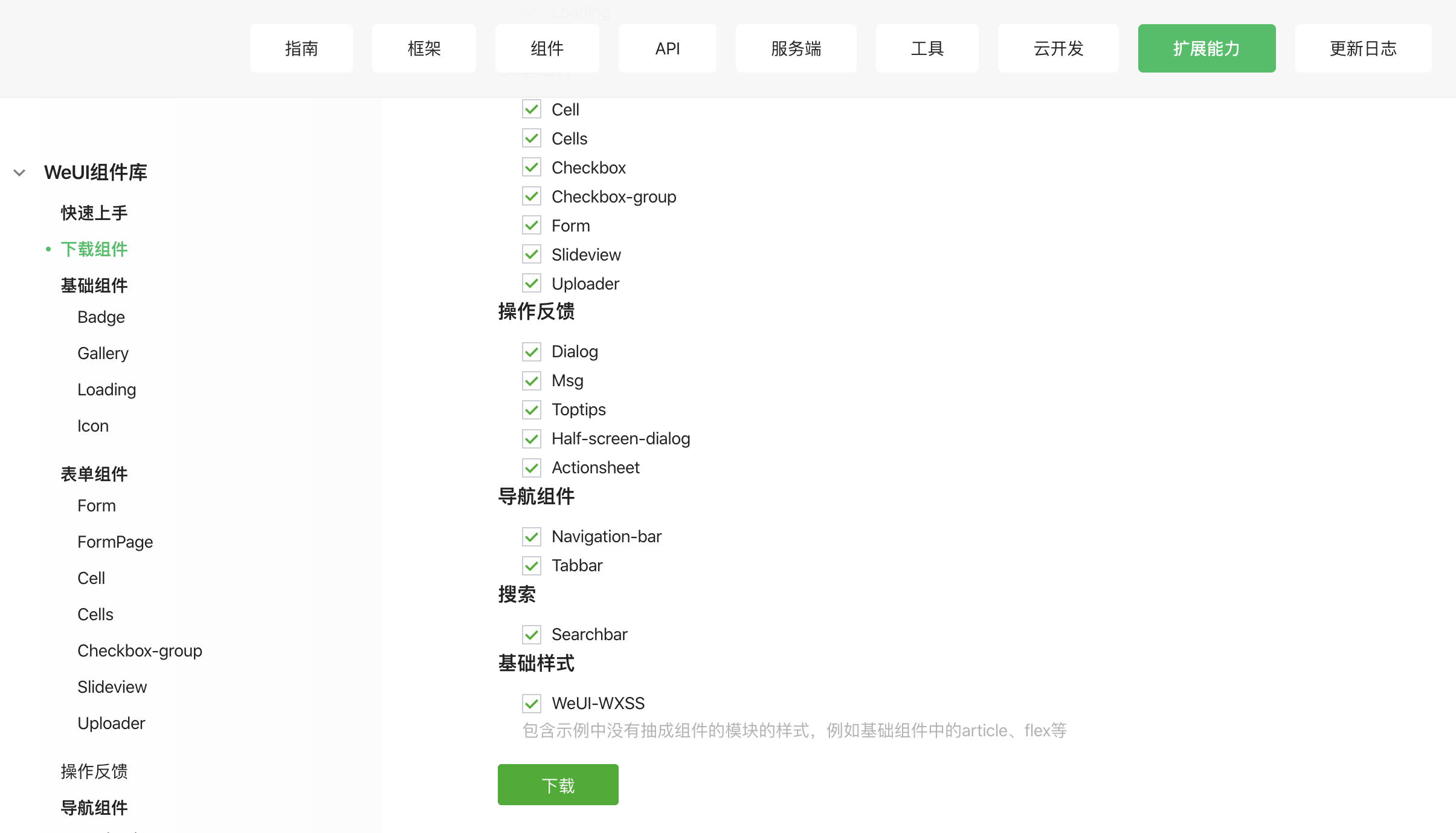Switch to the 更新日志 tab
This screenshot has height=833, width=1456.
point(1363,48)
